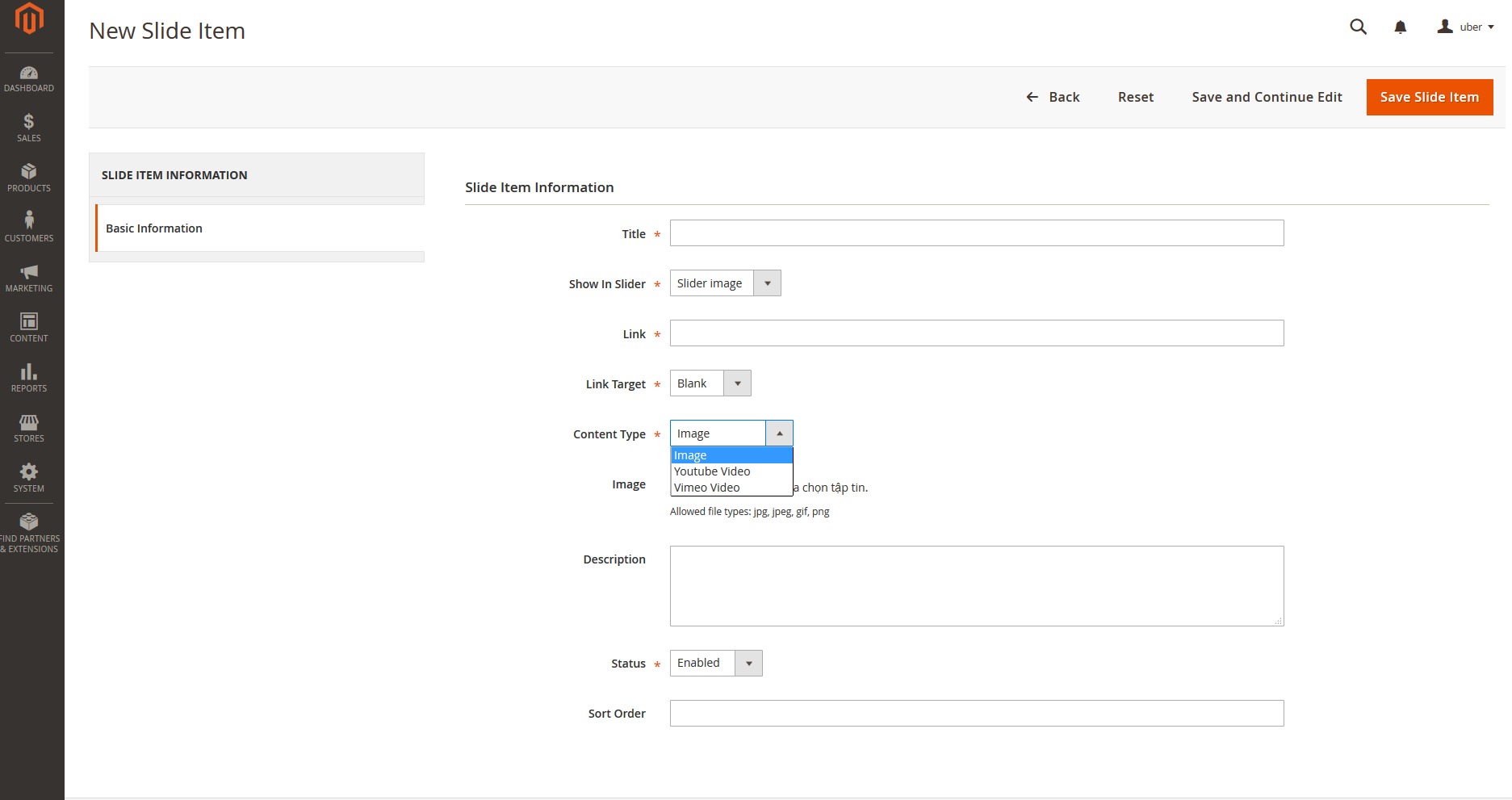This screenshot has height=800, width=1512.
Task: Click the Slide Item Information panel header
Action: (257, 175)
